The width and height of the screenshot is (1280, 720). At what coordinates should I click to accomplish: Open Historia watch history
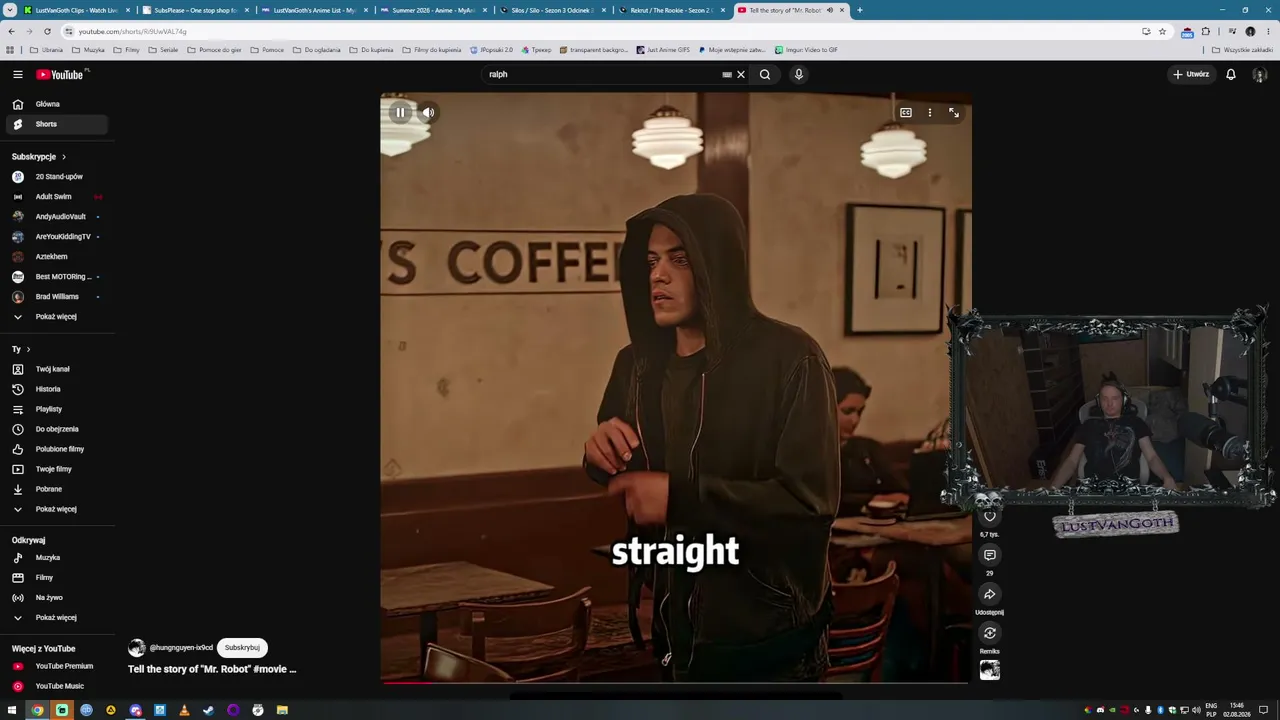(55, 389)
